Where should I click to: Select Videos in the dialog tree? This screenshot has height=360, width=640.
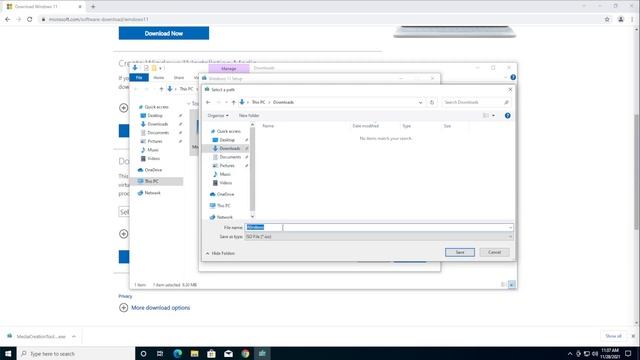222,183
